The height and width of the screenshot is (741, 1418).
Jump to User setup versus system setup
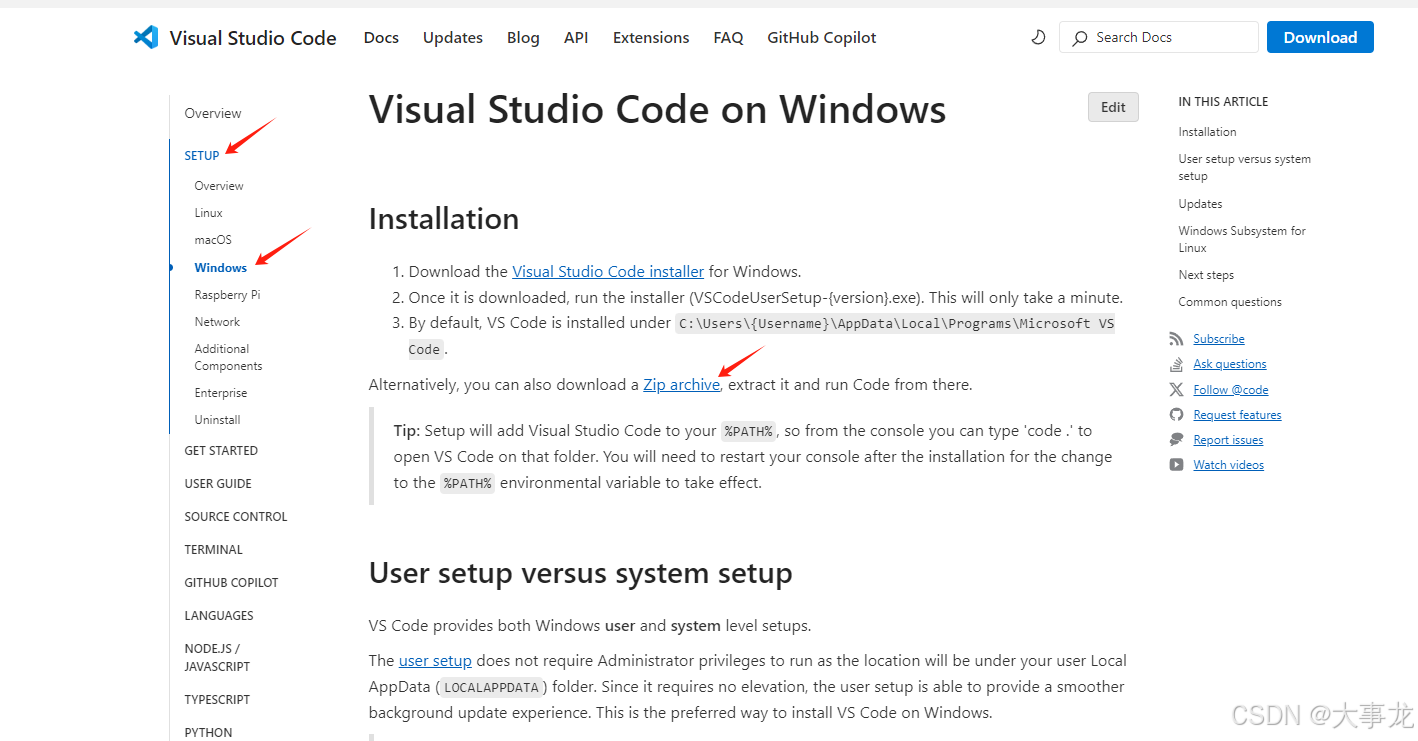click(1245, 167)
